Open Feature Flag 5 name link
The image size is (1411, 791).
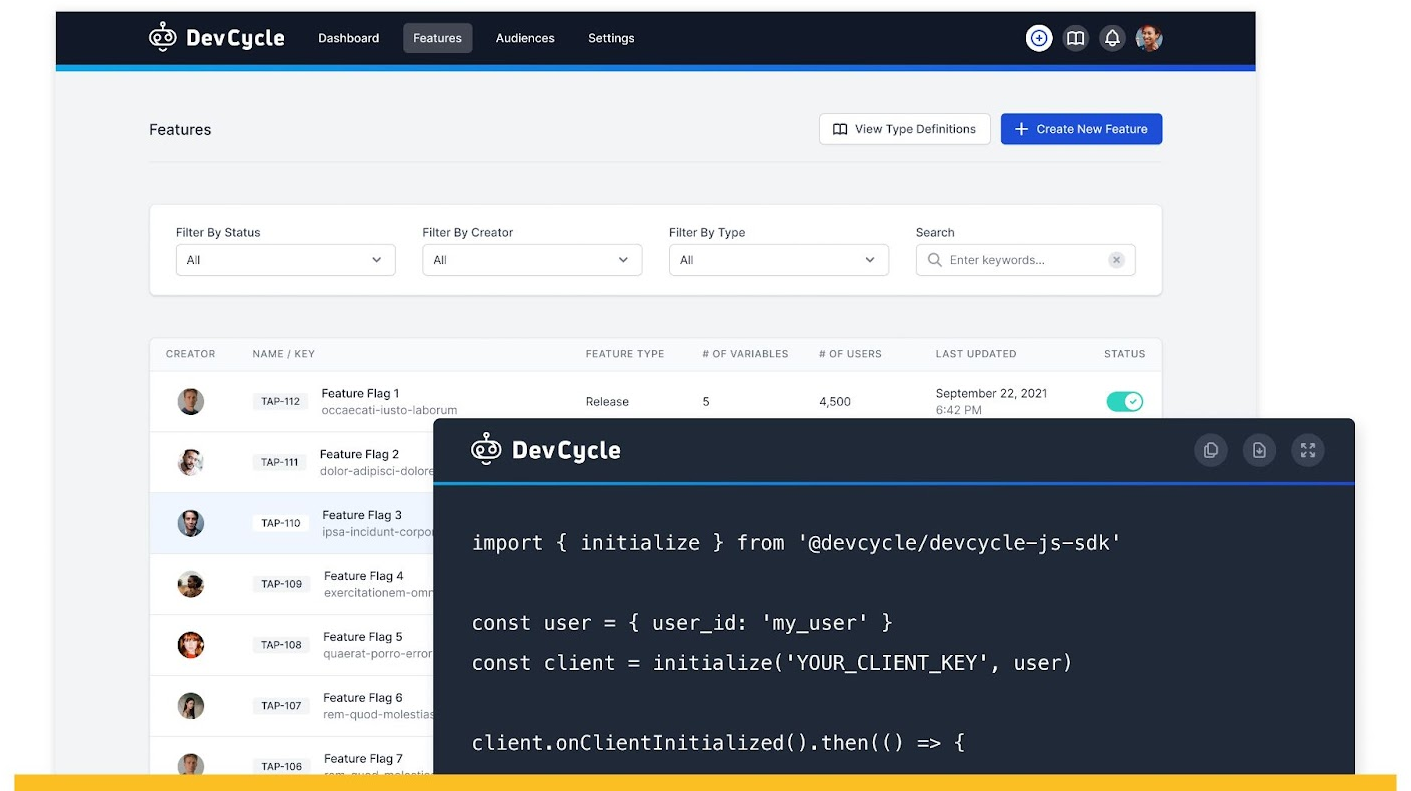tap(363, 637)
